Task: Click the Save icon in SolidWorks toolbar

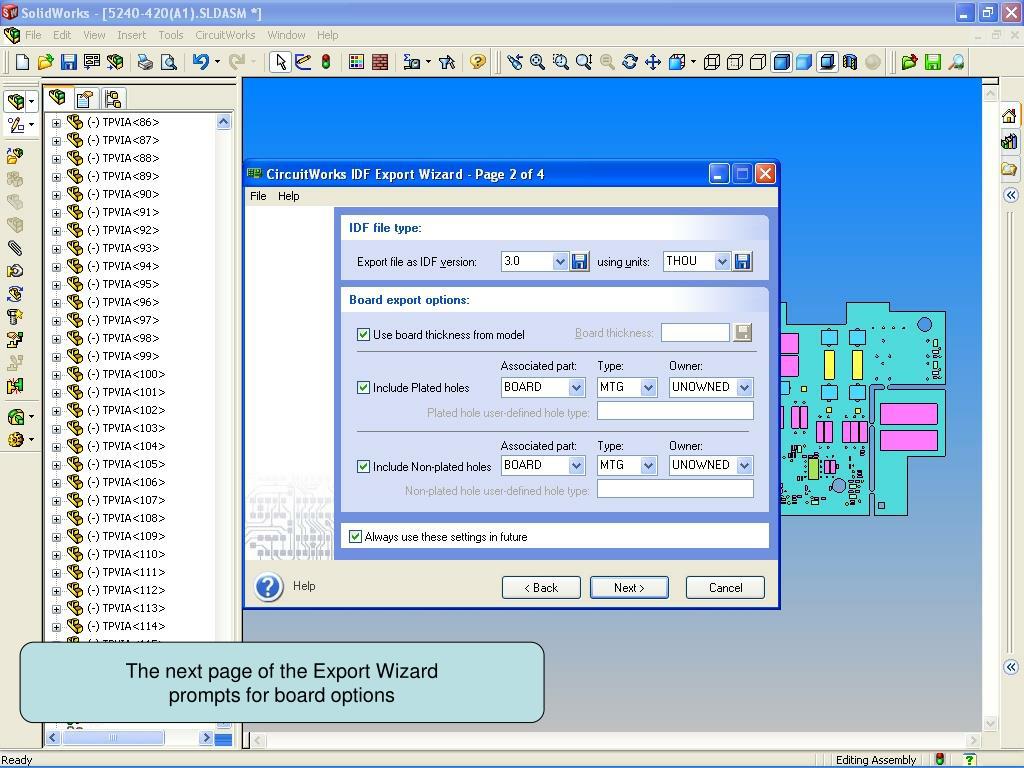Action: pos(69,62)
